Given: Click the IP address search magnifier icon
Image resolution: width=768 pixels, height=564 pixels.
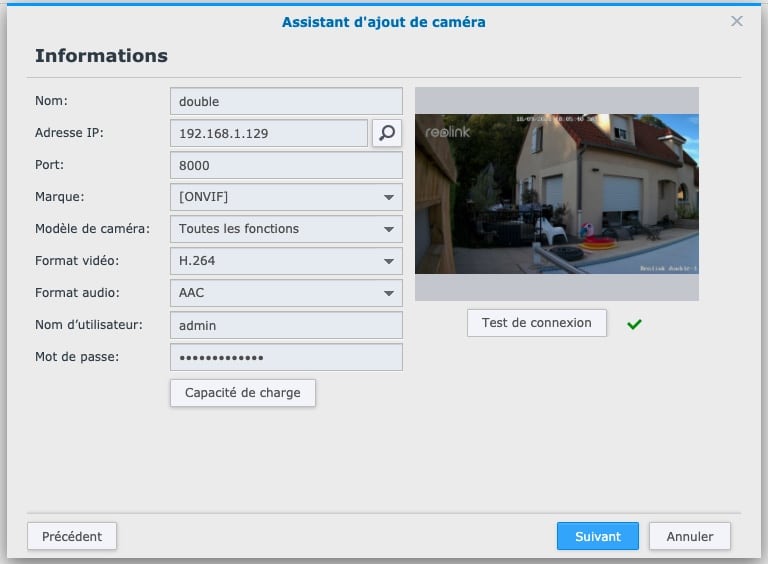Looking at the screenshot, I should click(x=387, y=133).
